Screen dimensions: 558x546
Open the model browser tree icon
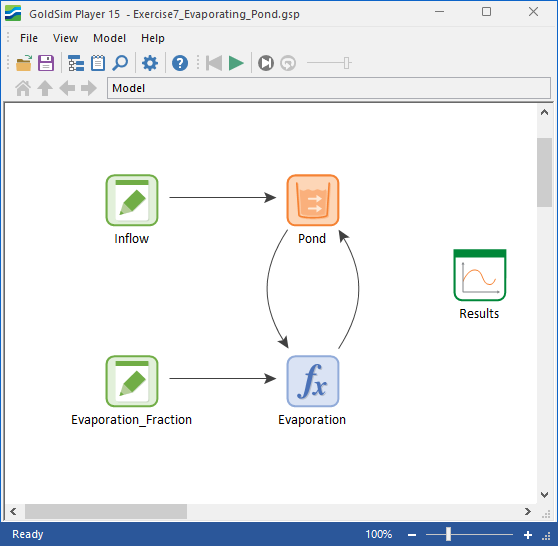tap(76, 63)
